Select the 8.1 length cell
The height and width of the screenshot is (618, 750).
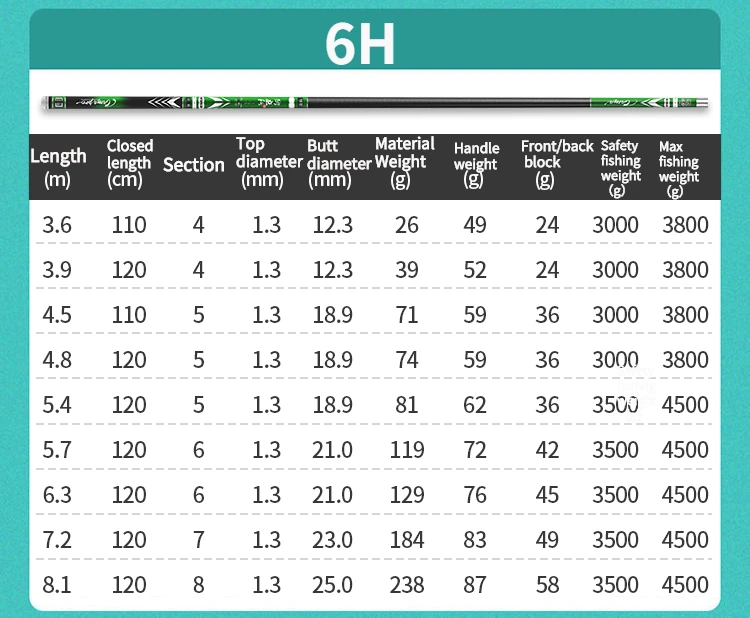pos(57,585)
